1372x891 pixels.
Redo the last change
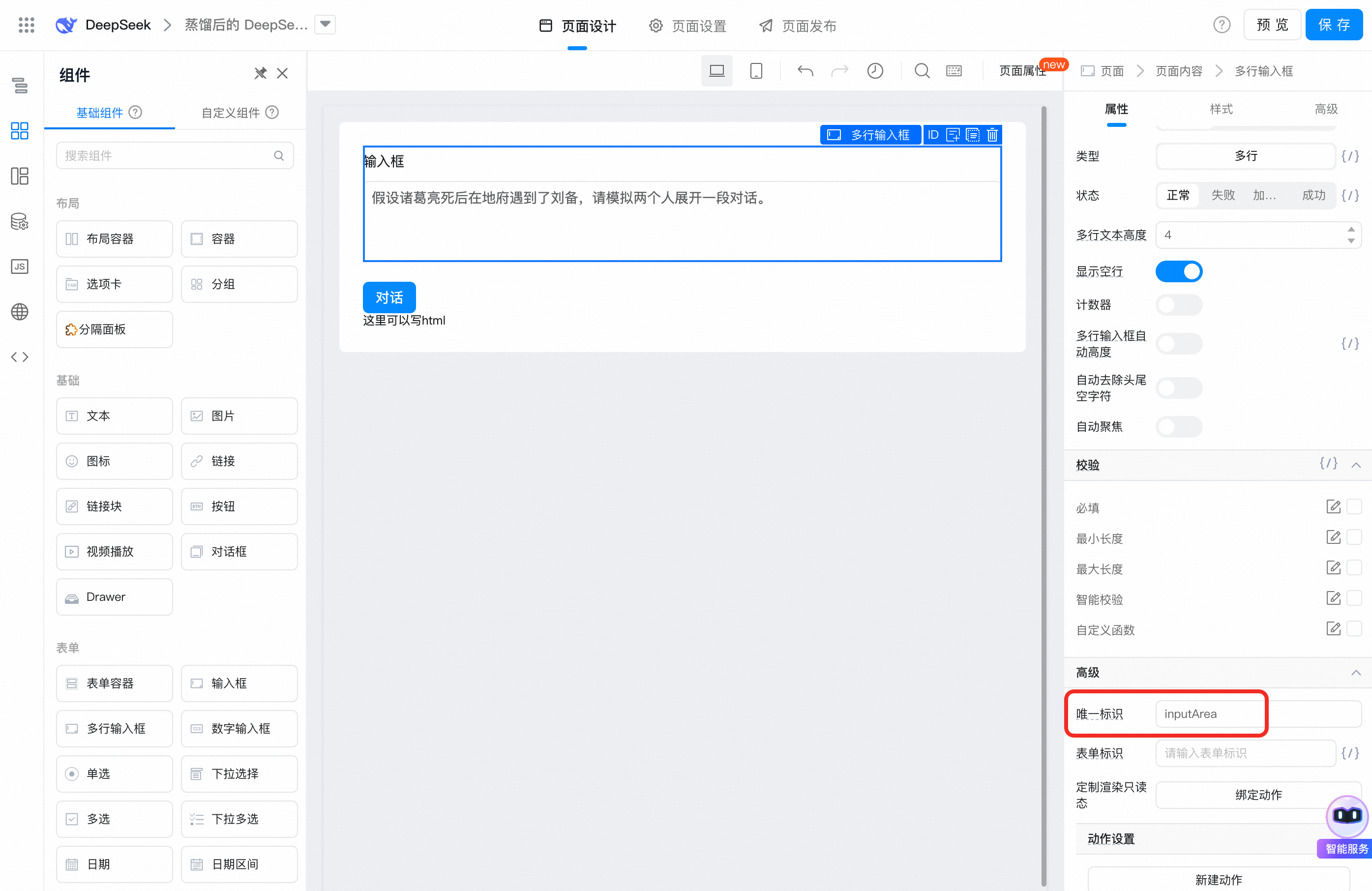(x=839, y=71)
